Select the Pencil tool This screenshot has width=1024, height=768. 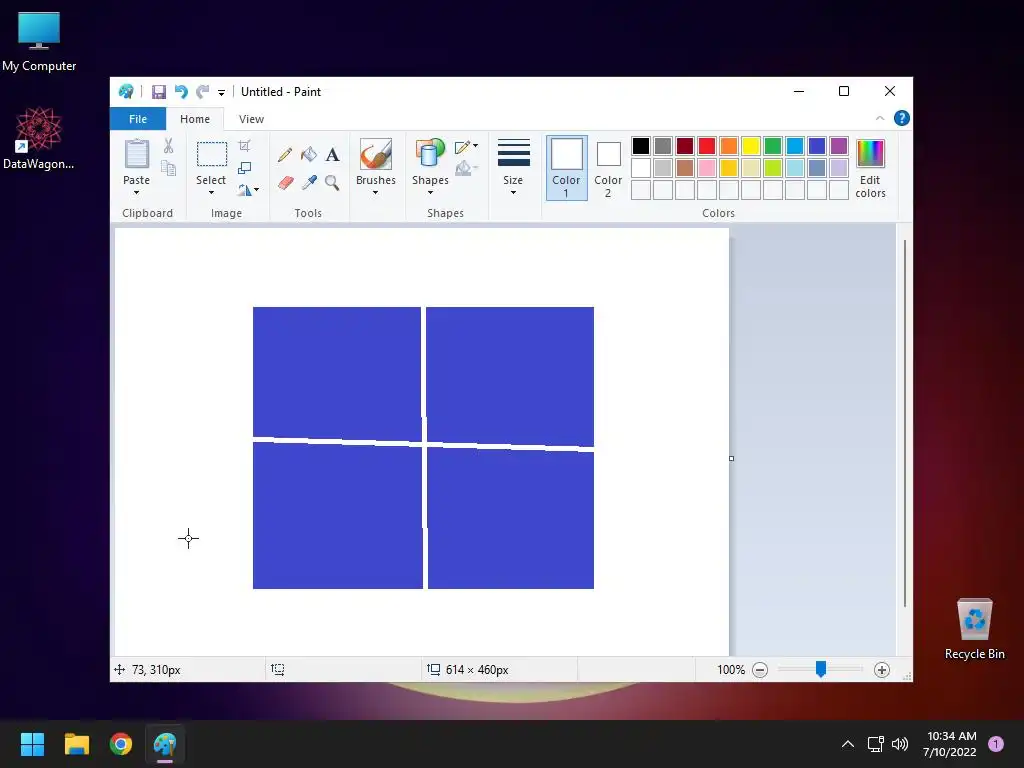(285, 155)
